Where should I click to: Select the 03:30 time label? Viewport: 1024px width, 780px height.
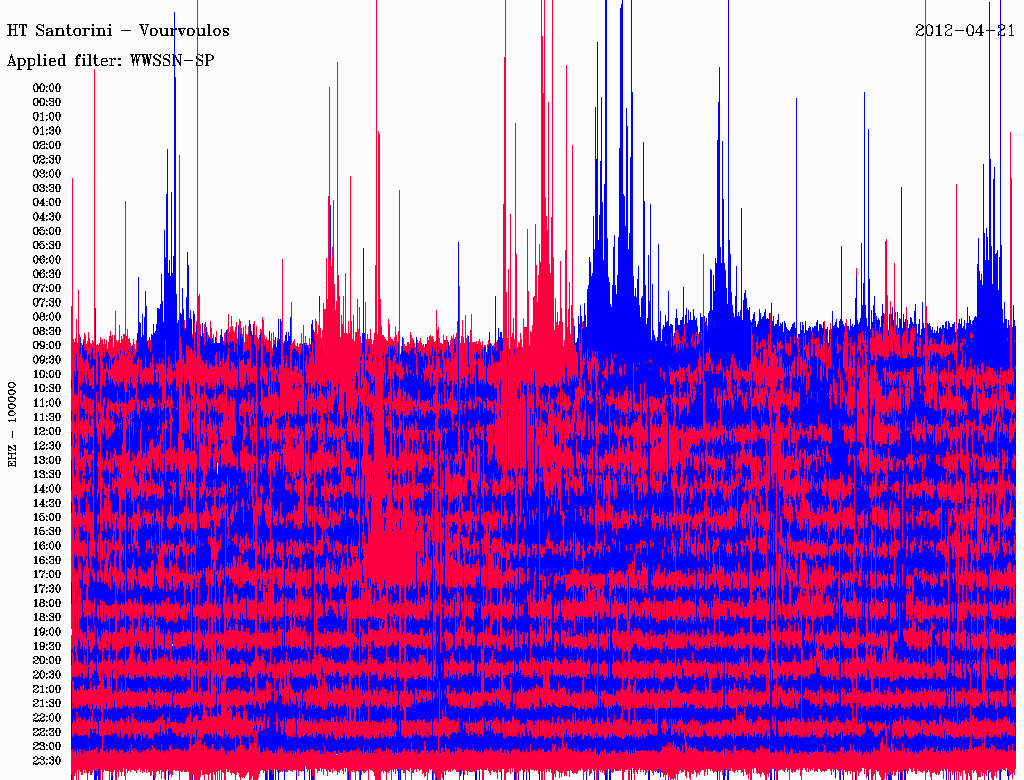(x=47, y=188)
